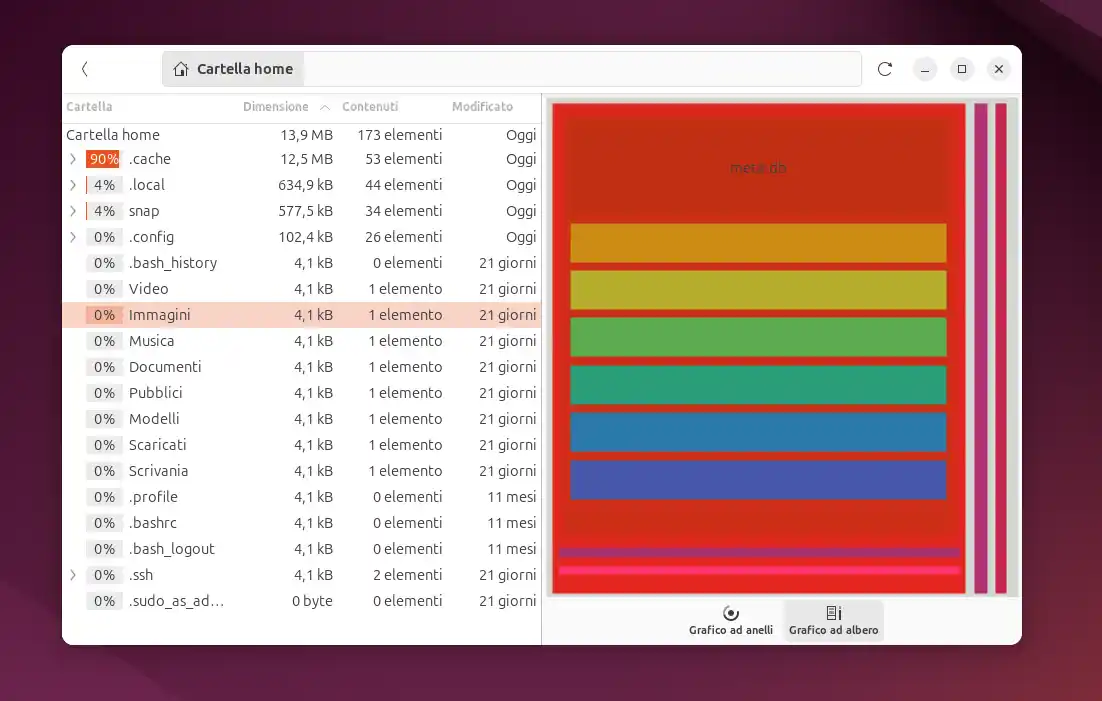Select the Modelli folder row
1102x701 pixels.
pos(302,419)
